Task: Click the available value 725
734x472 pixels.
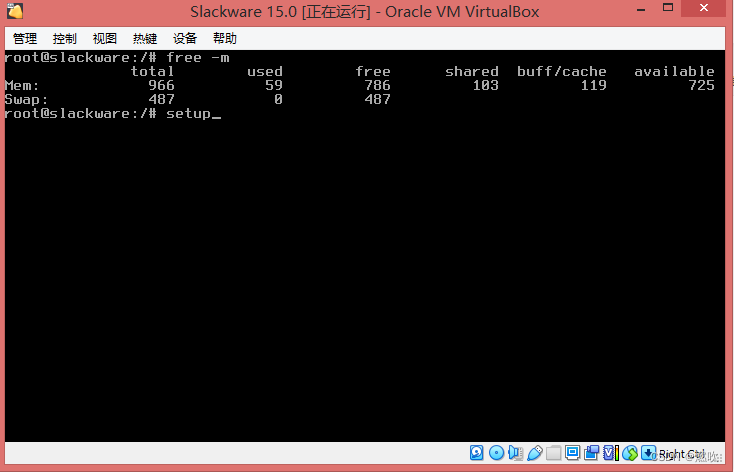Action: (x=701, y=85)
